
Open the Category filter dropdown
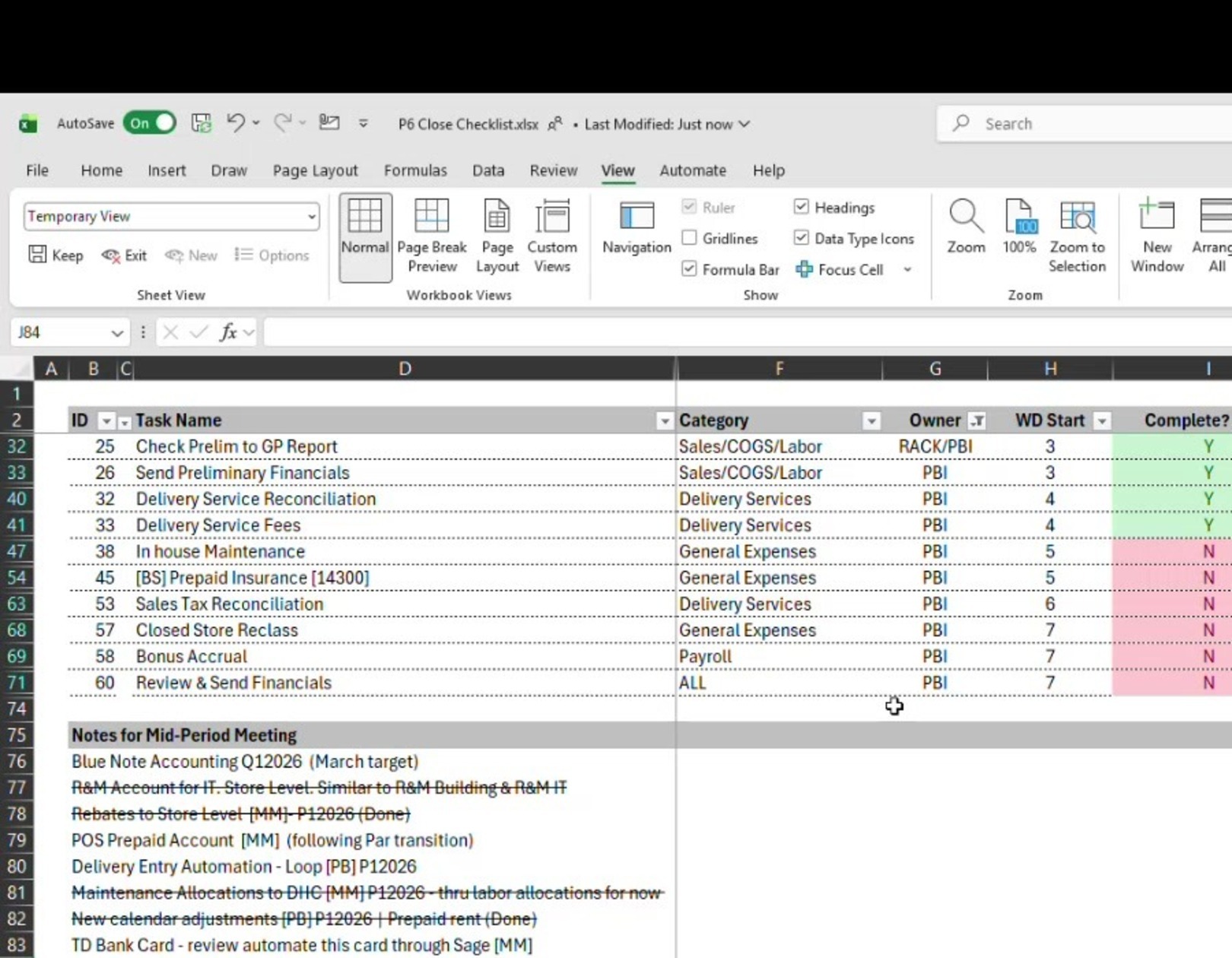(872, 421)
